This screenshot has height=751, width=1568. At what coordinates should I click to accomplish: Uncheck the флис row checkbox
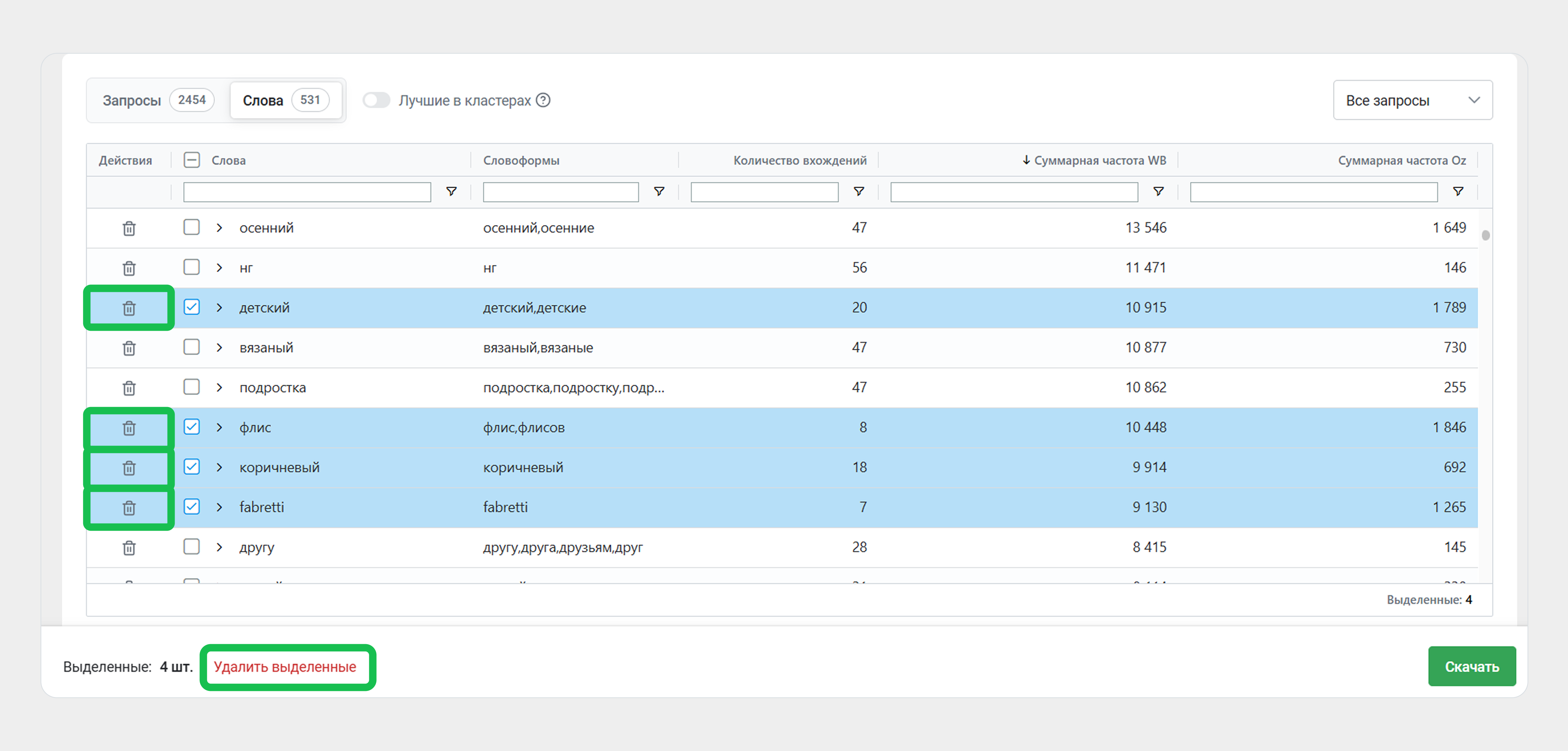pyautogui.click(x=192, y=427)
